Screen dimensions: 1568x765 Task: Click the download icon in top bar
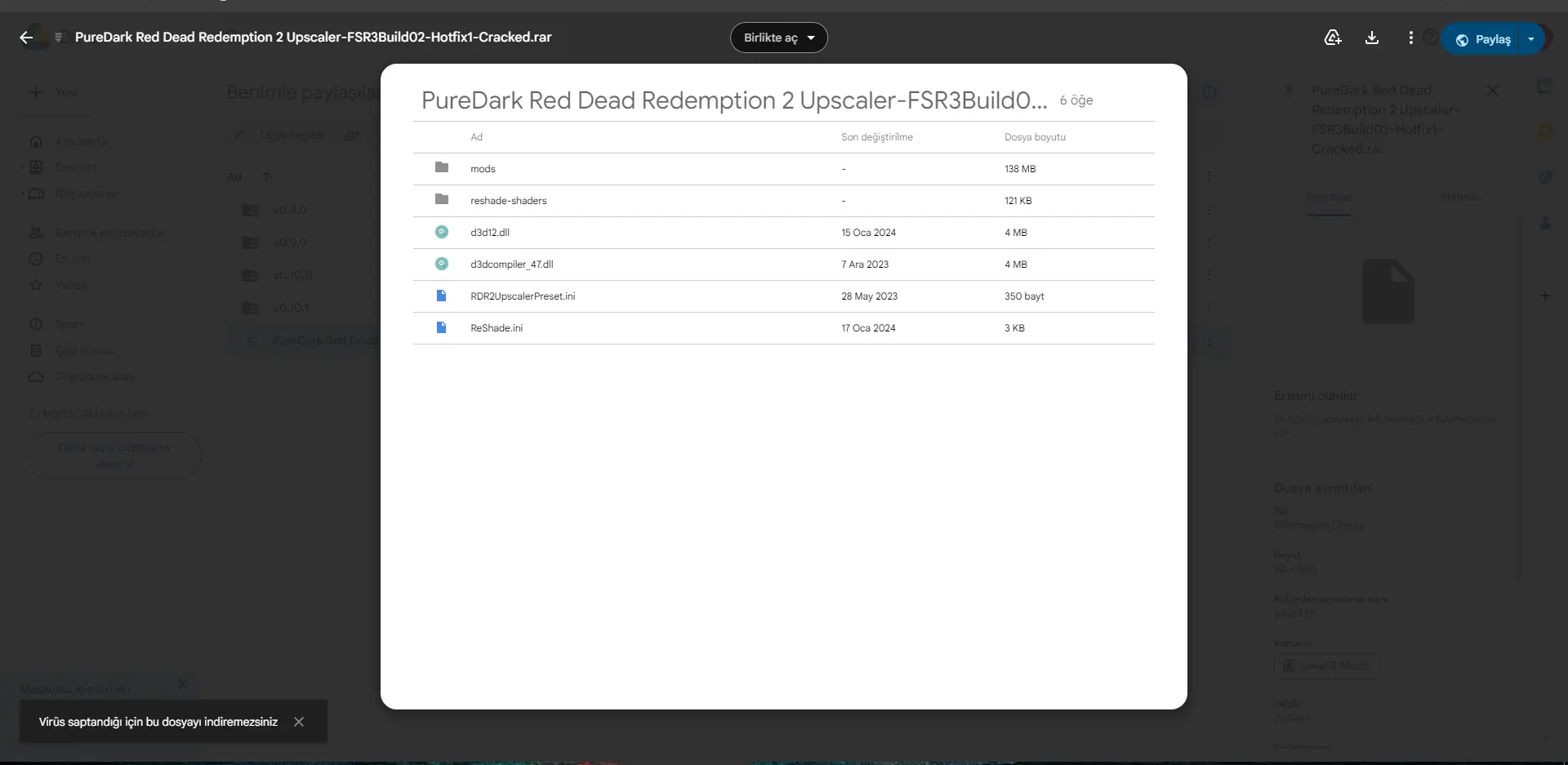click(1372, 38)
